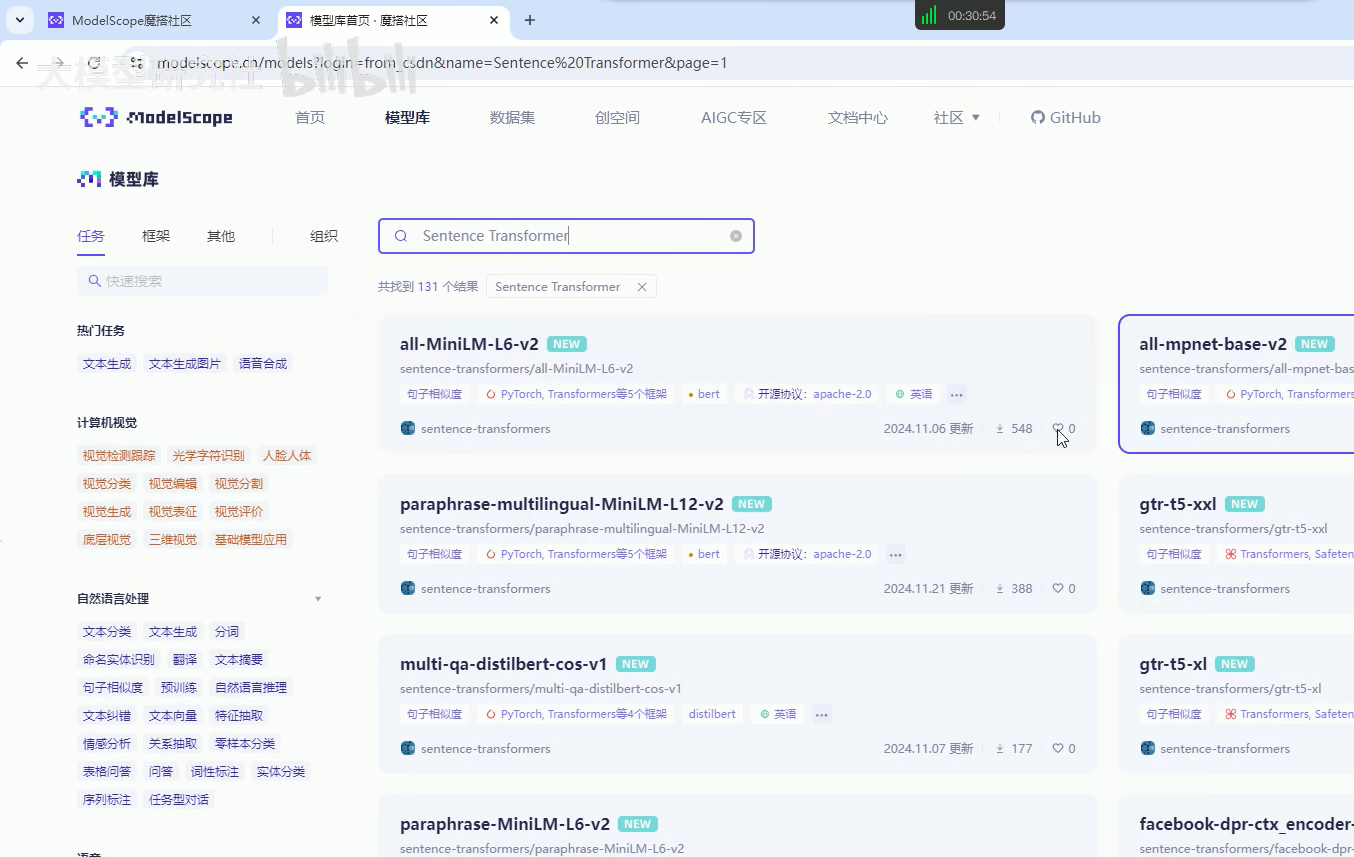Click the bert tag on all-MiniLM-L6-v2 card
The image size is (1354, 857).
coord(703,394)
